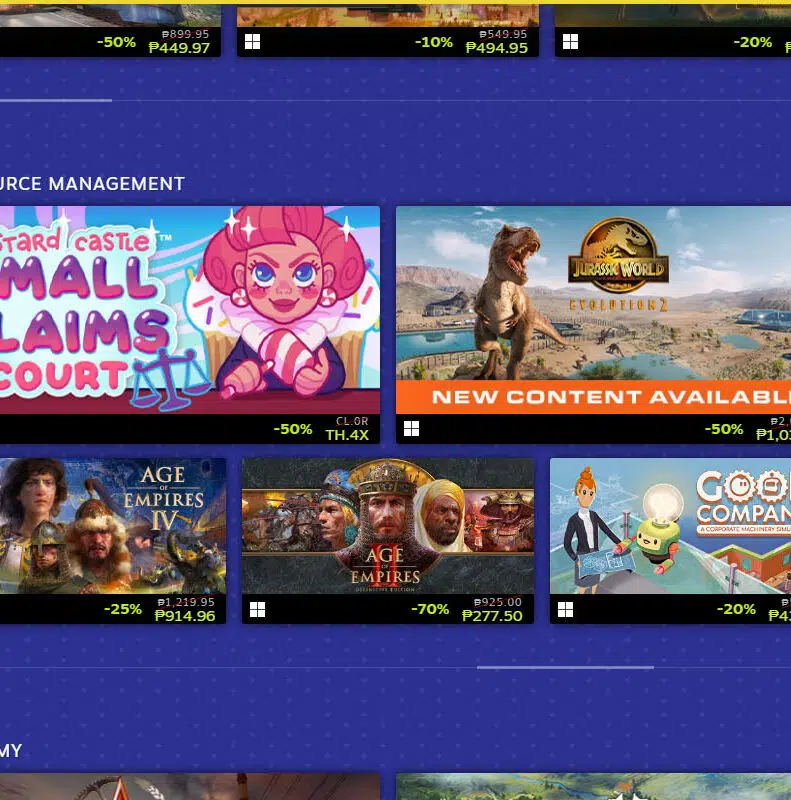This screenshot has height=800, width=791.
Task: Click Good Company -20% discount badge
Action: pos(736,609)
